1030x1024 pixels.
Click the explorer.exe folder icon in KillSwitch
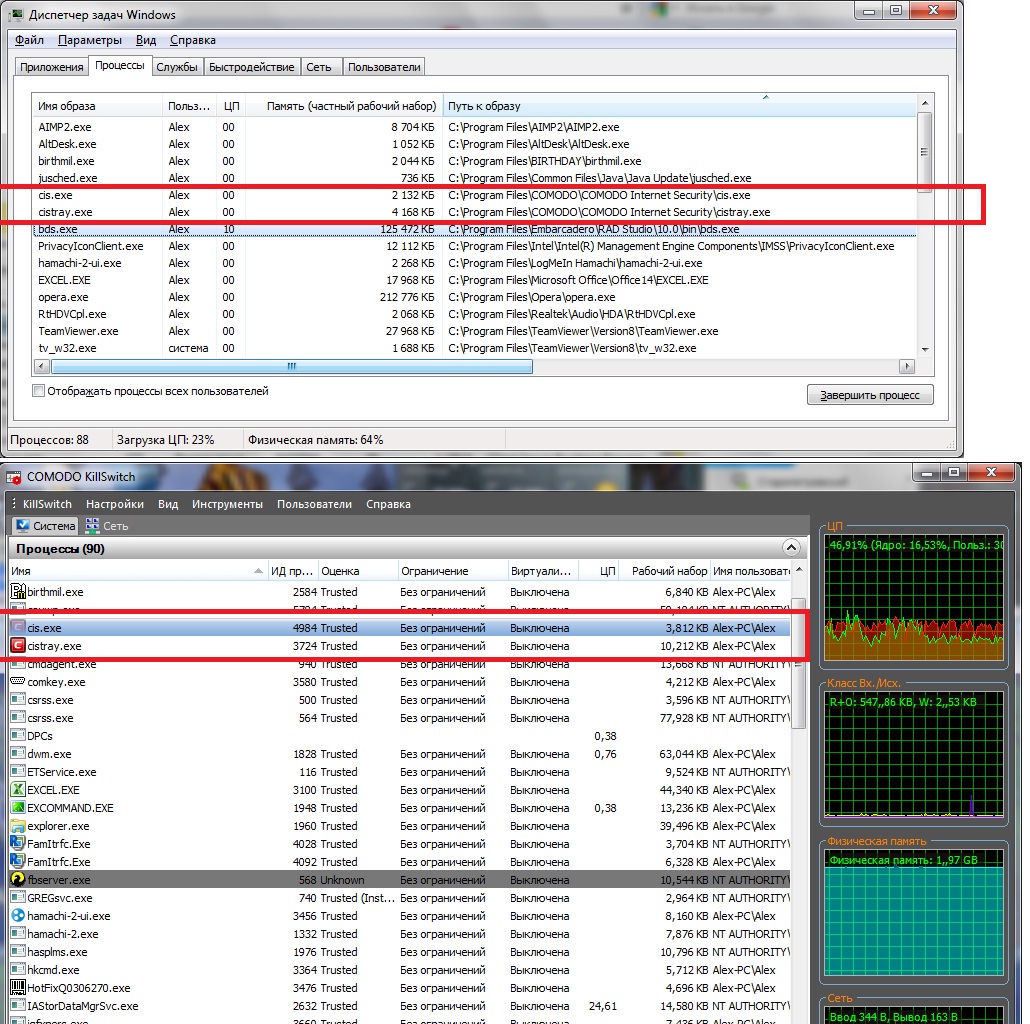(x=18, y=826)
